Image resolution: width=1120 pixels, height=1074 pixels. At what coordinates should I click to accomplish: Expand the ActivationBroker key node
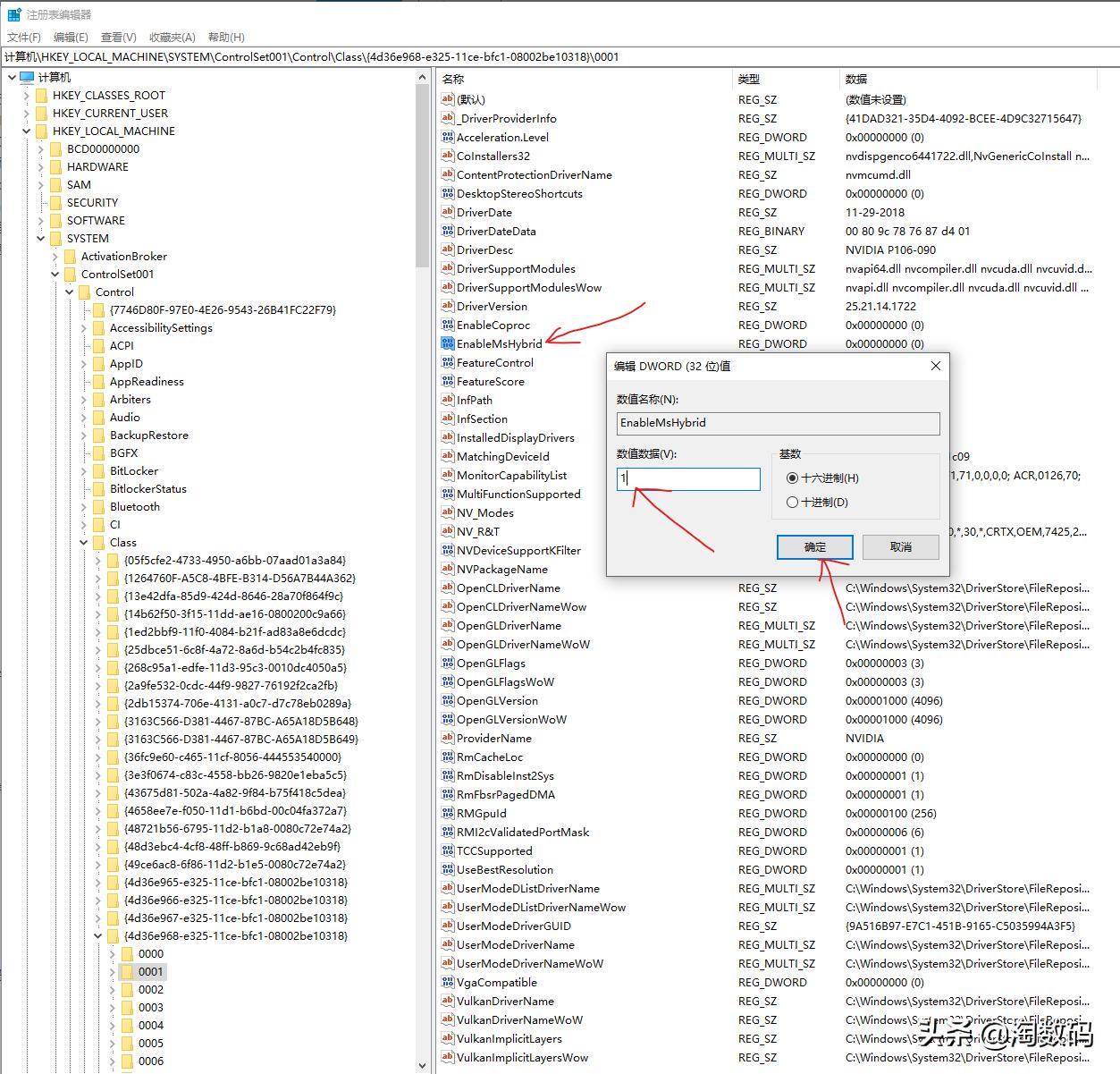55,256
